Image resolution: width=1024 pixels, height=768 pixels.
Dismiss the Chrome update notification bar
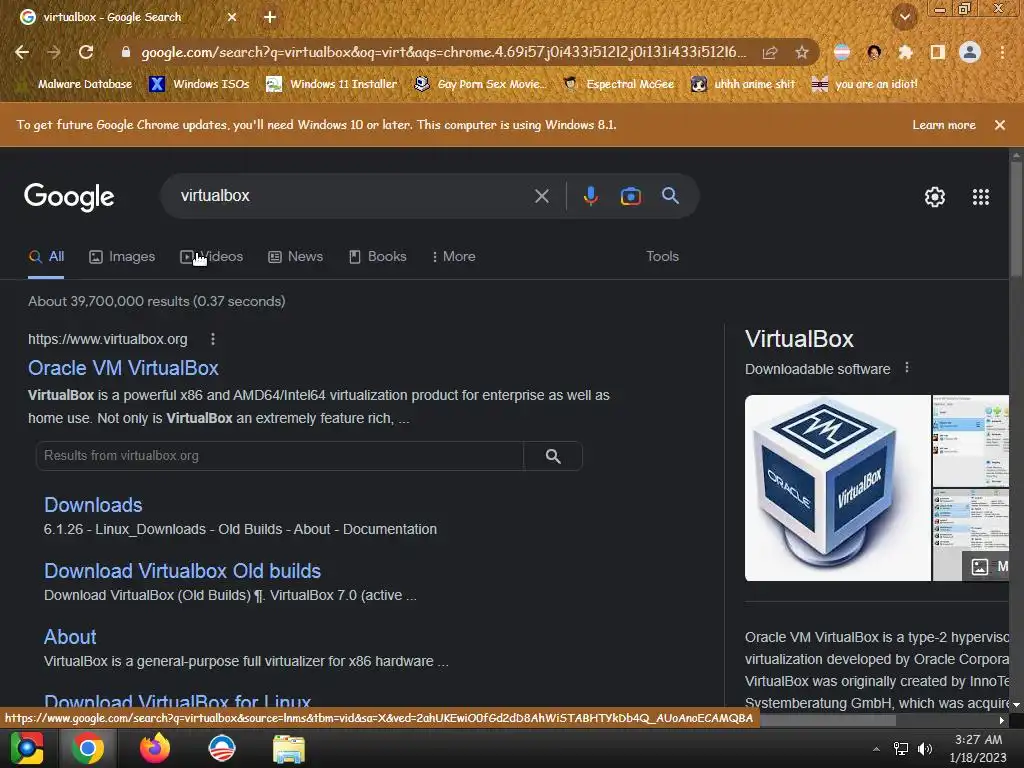tap(1000, 125)
